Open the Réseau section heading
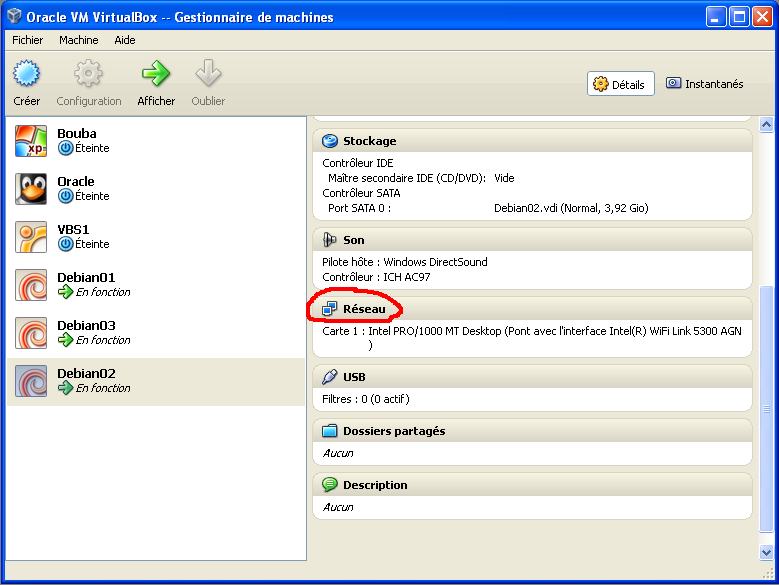779x585 pixels. tap(364, 309)
